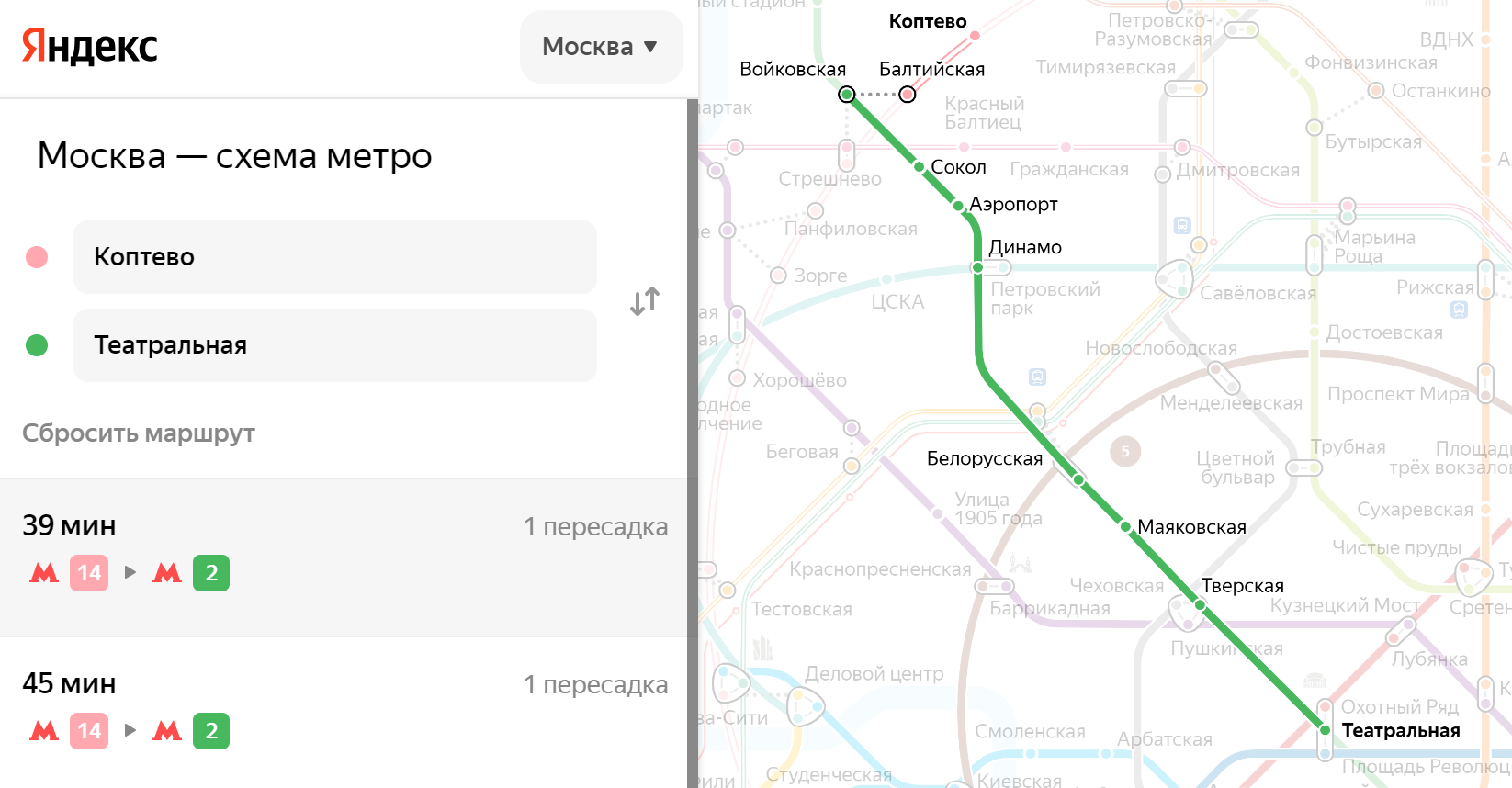The height and width of the screenshot is (788, 1512).
Task: Click line 14 badge in 45 мин route
Action: [89, 731]
